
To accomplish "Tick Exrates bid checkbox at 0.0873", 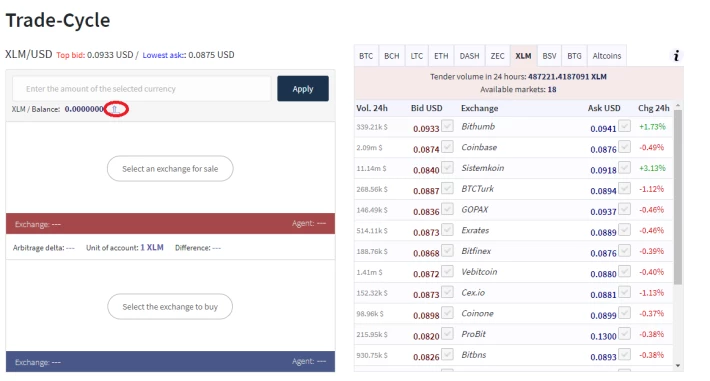I will 447,229.
